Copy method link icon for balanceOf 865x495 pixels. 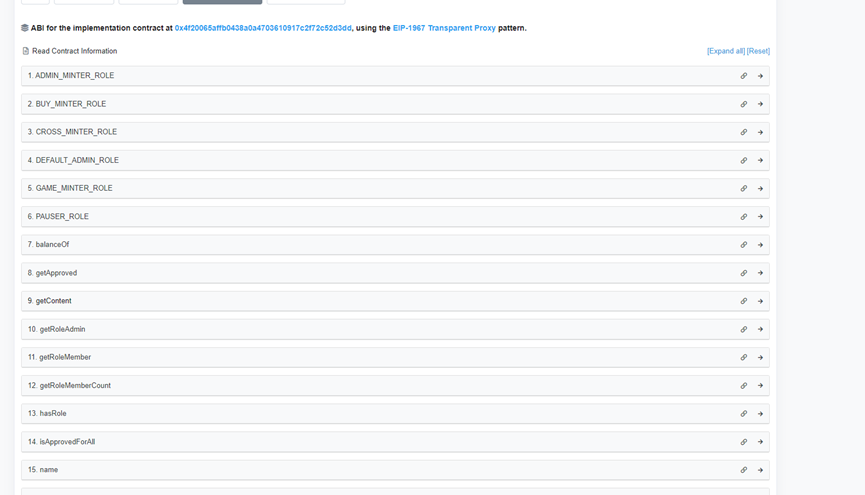[x=743, y=245]
